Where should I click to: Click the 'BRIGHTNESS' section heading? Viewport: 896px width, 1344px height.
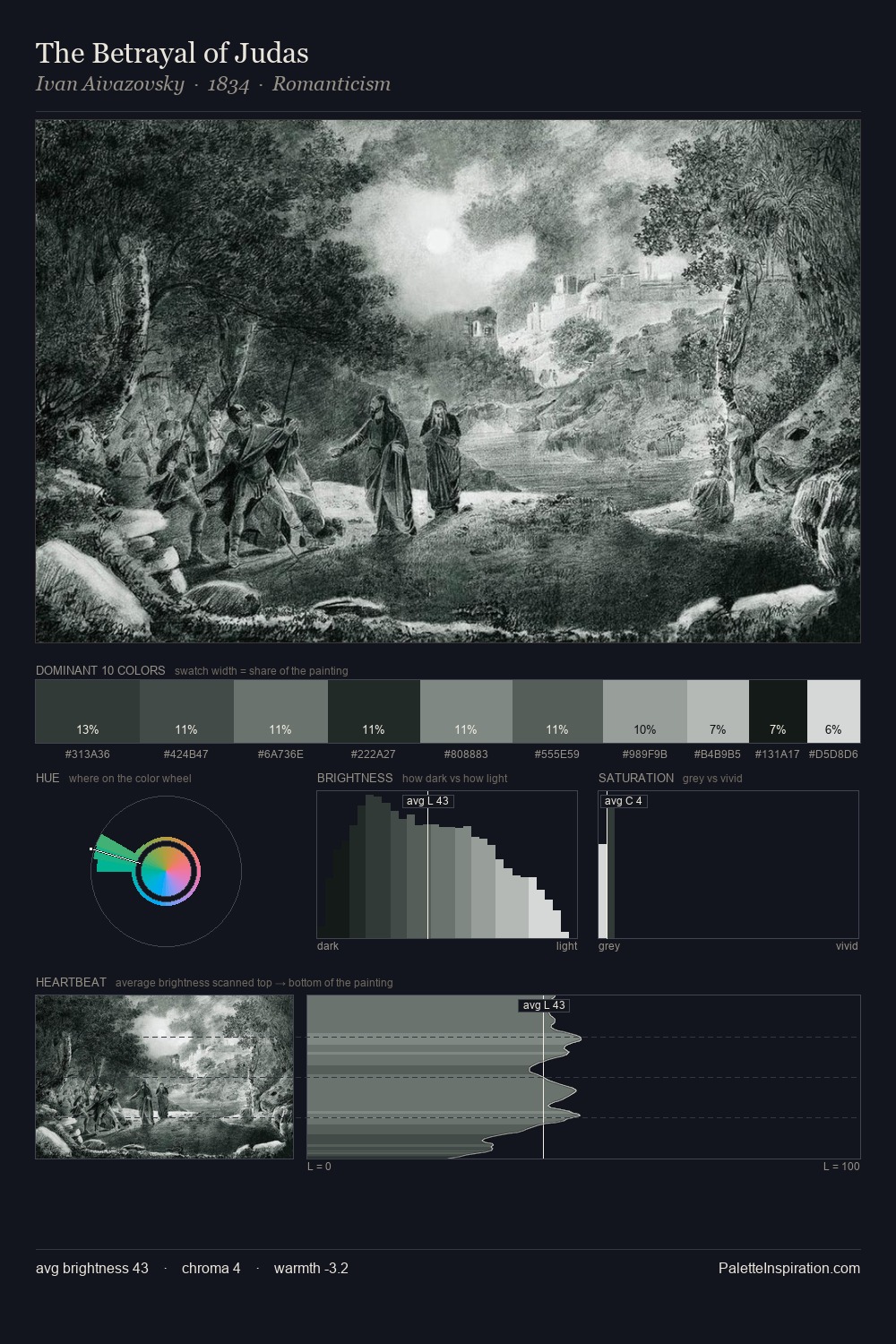(x=355, y=778)
